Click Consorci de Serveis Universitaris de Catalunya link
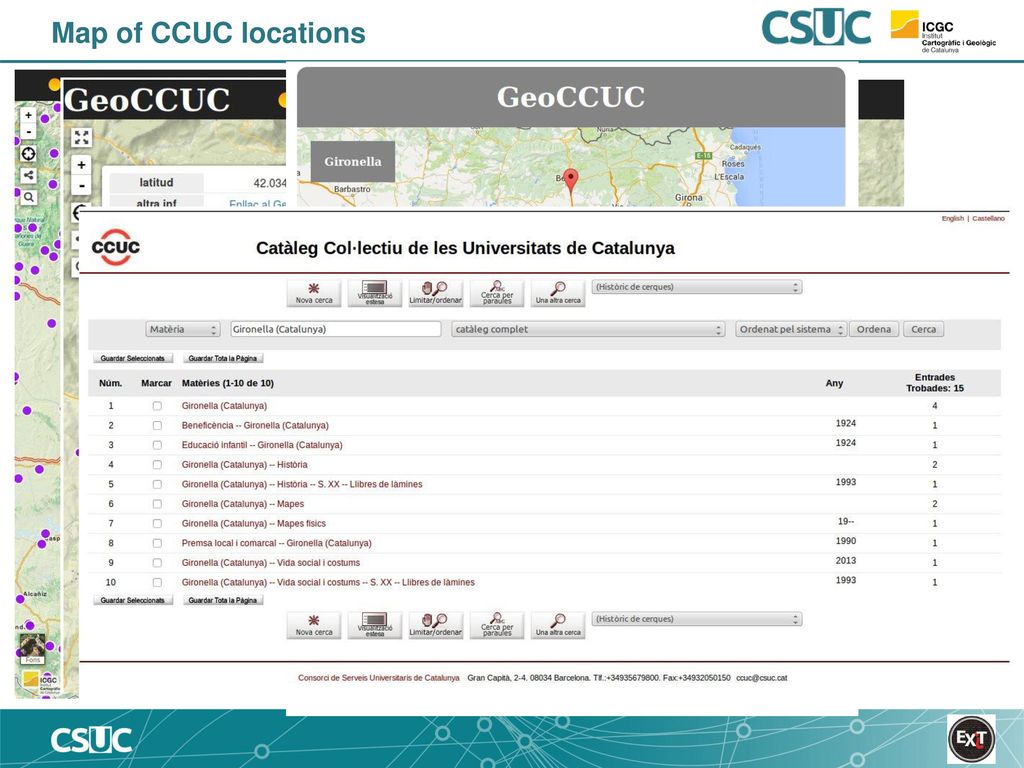 tap(379, 678)
